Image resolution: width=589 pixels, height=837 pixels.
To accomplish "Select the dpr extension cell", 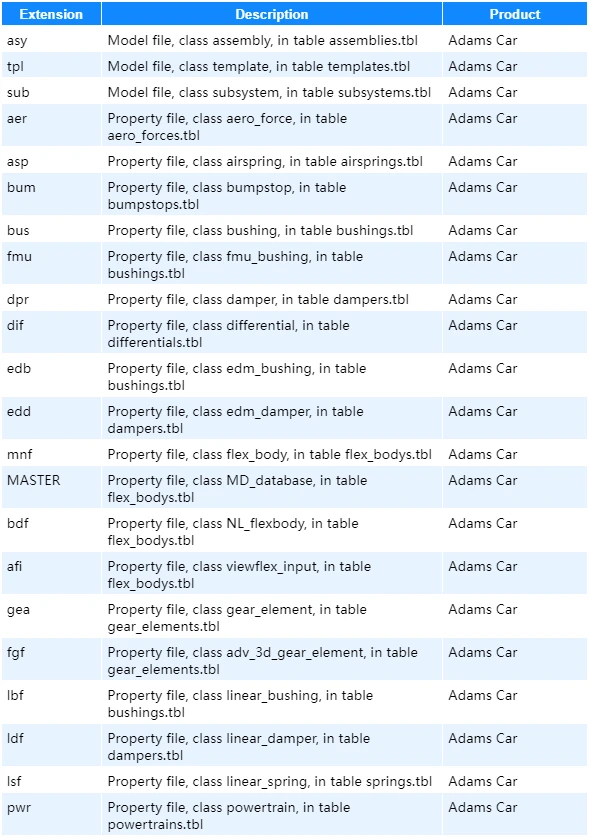I will point(51,299).
